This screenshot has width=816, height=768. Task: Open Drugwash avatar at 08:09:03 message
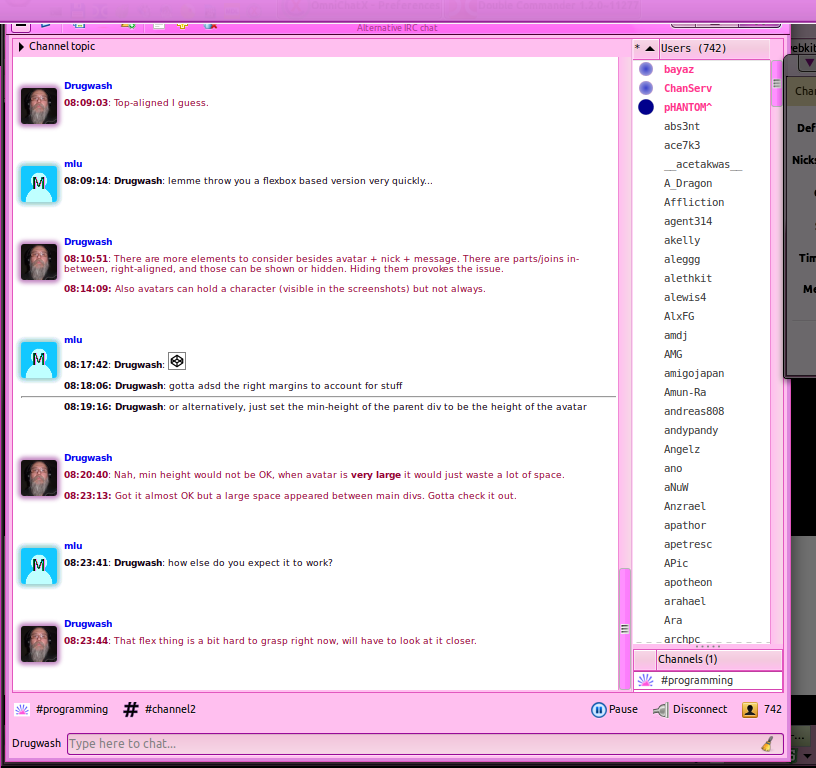[x=39, y=106]
